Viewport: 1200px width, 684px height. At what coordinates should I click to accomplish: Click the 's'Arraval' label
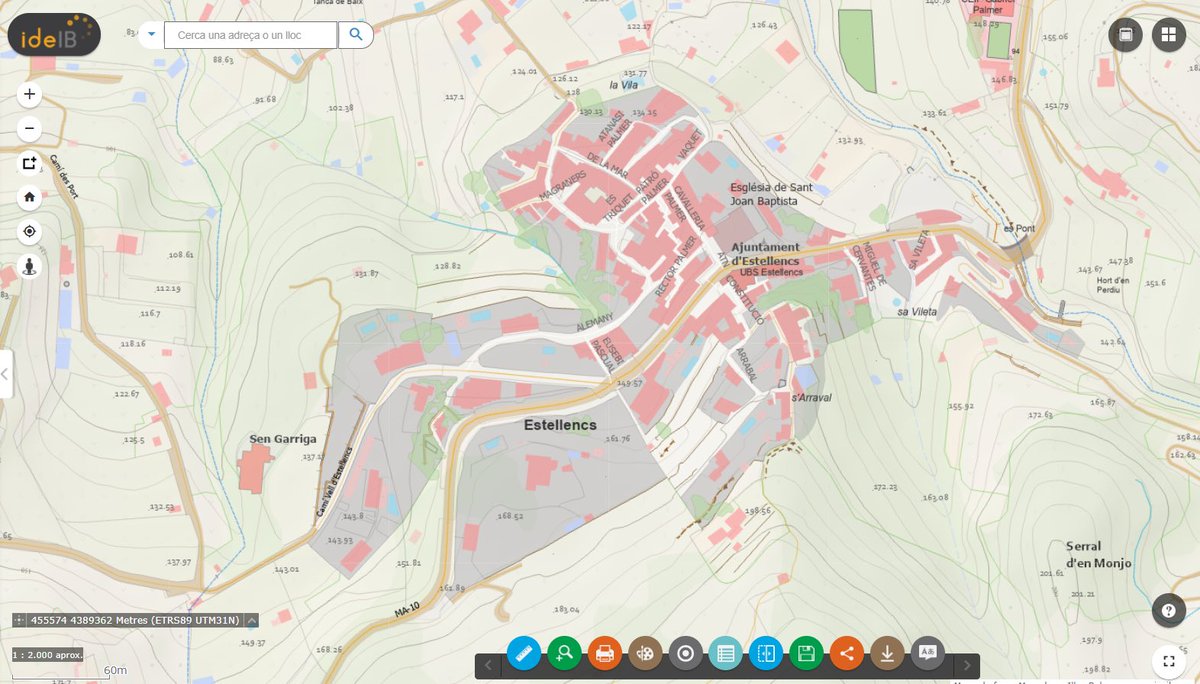coord(811,397)
